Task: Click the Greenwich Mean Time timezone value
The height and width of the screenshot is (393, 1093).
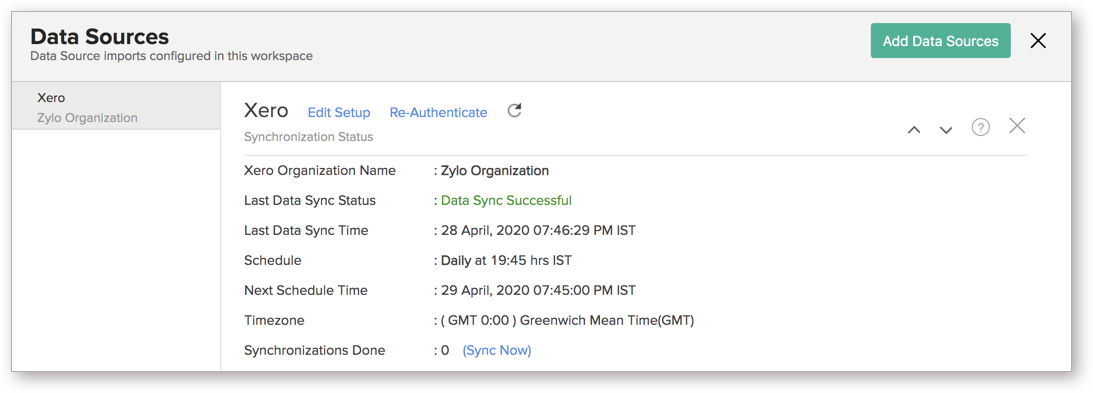Action: click(x=567, y=321)
